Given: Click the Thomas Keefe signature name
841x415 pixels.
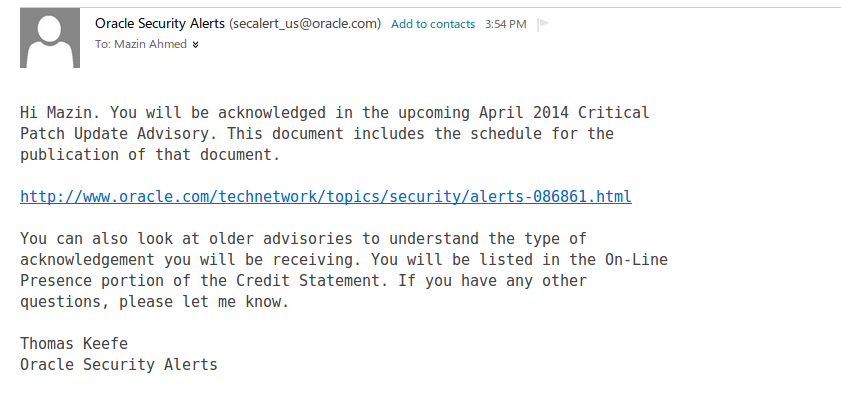Looking at the screenshot, I should [x=74, y=344].
